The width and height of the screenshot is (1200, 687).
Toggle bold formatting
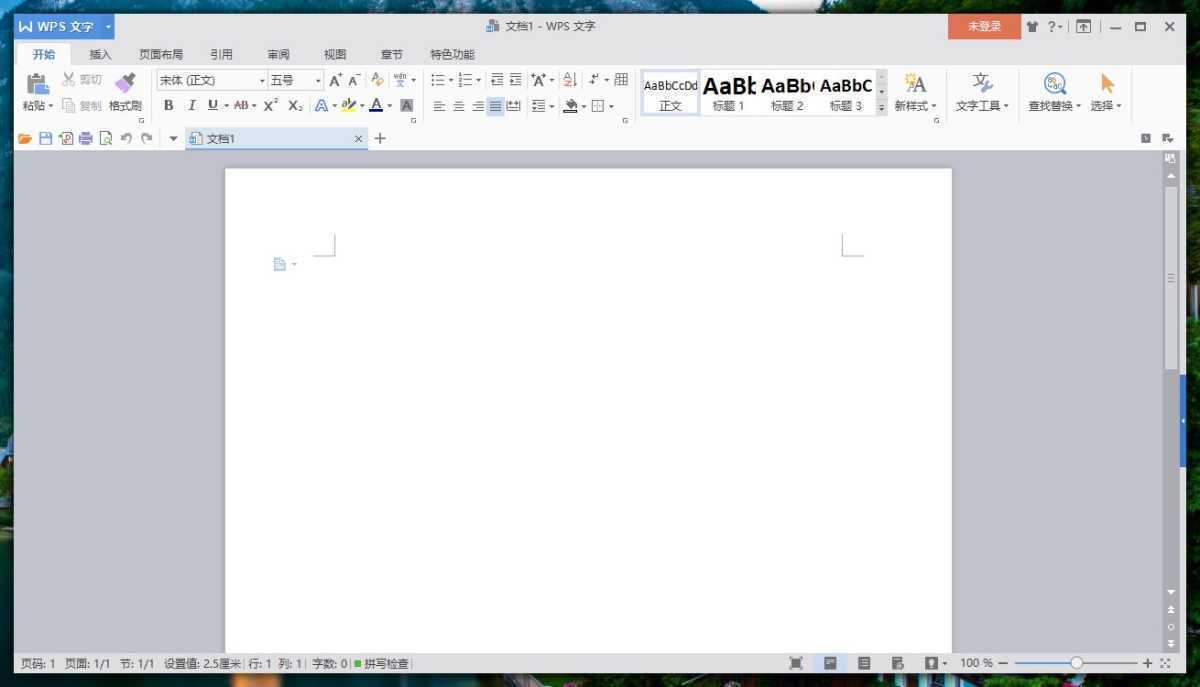pyautogui.click(x=168, y=105)
